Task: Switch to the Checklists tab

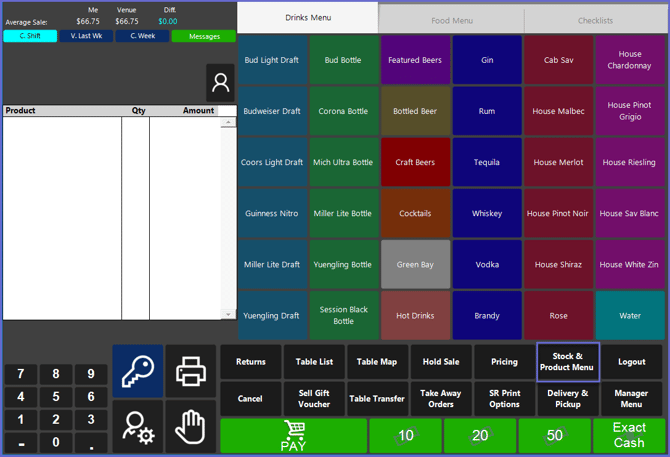Action: [596, 19]
